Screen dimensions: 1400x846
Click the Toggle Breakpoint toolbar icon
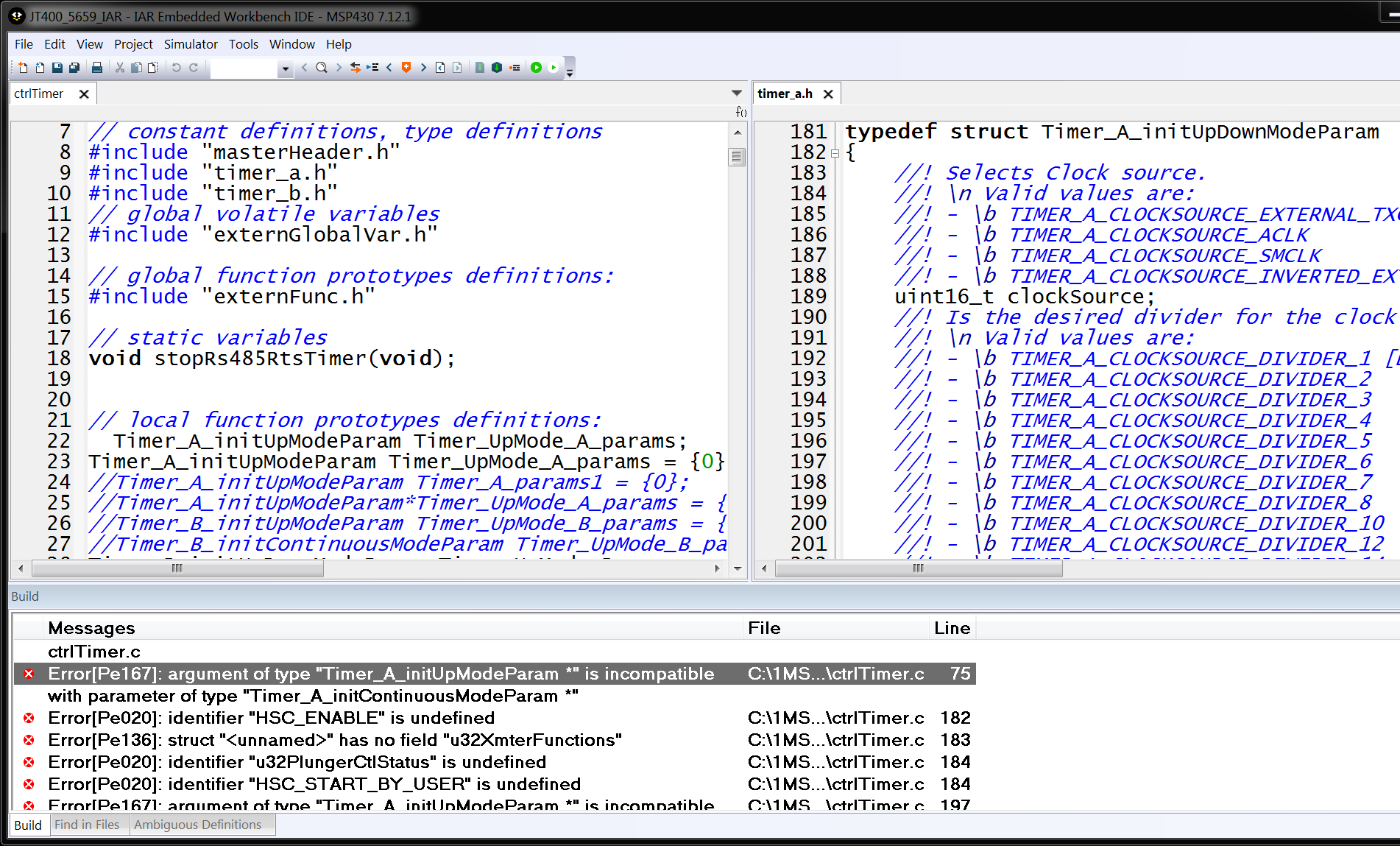click(x=515, y=68)
